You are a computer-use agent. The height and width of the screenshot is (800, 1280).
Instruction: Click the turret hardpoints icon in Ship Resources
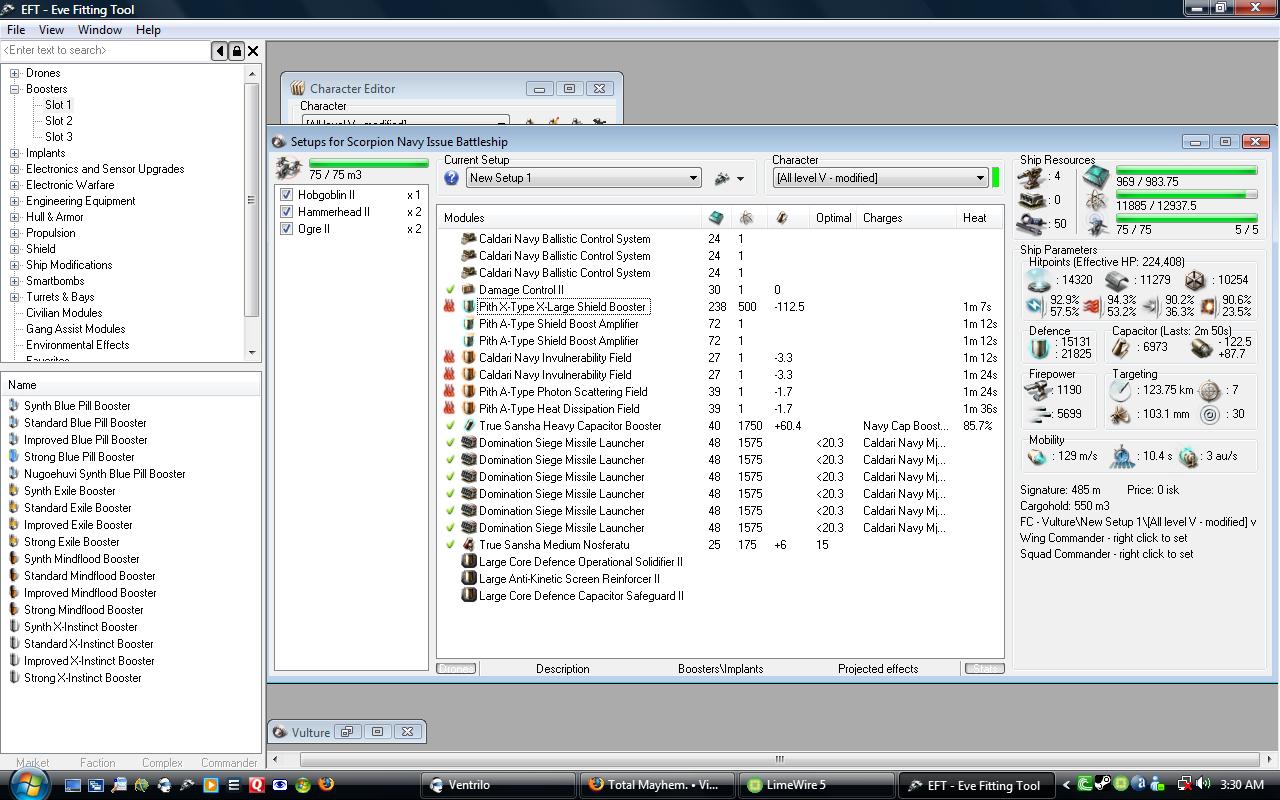tap(1032, 177)
